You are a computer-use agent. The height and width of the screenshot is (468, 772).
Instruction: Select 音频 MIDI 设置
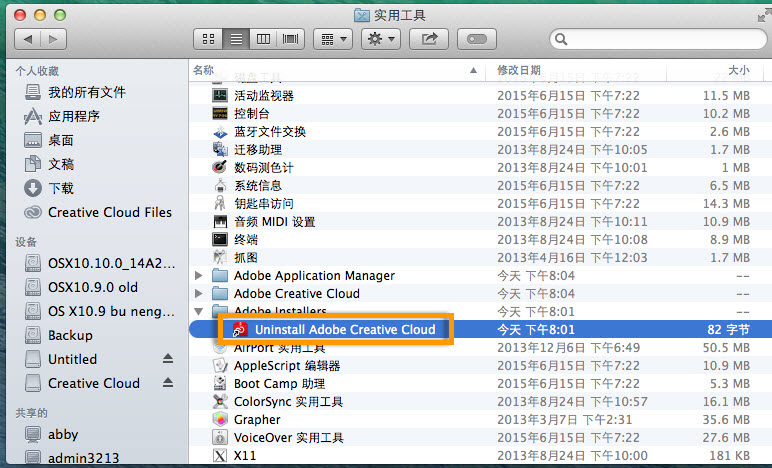click(x=274, y=221)
